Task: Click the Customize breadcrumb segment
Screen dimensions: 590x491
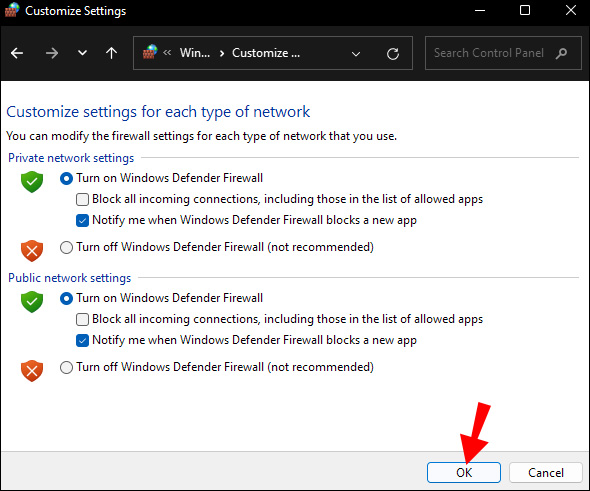Action: [x=266, y=53]
